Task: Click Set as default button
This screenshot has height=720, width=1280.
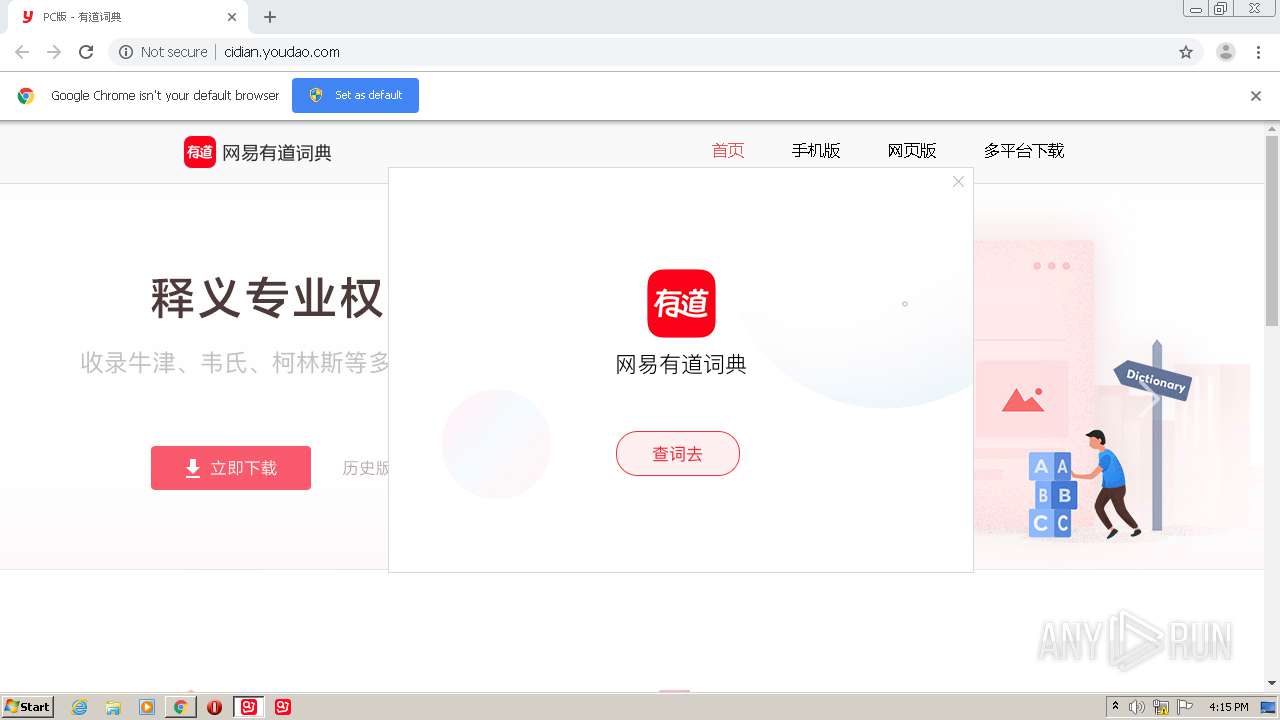Action: pos(355,95)
